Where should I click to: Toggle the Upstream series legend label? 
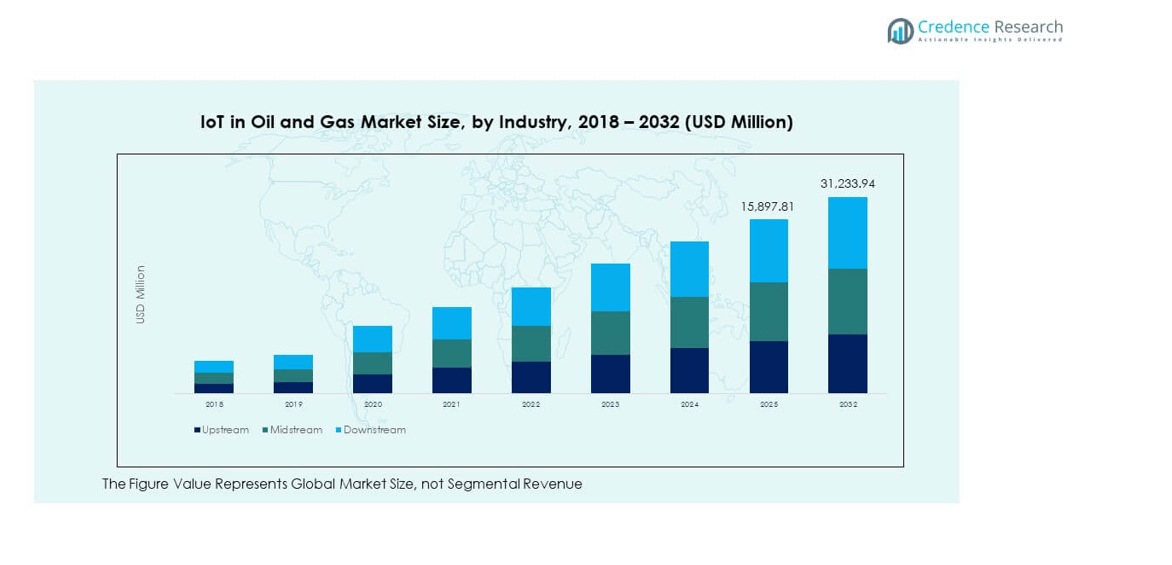(225, 430)
